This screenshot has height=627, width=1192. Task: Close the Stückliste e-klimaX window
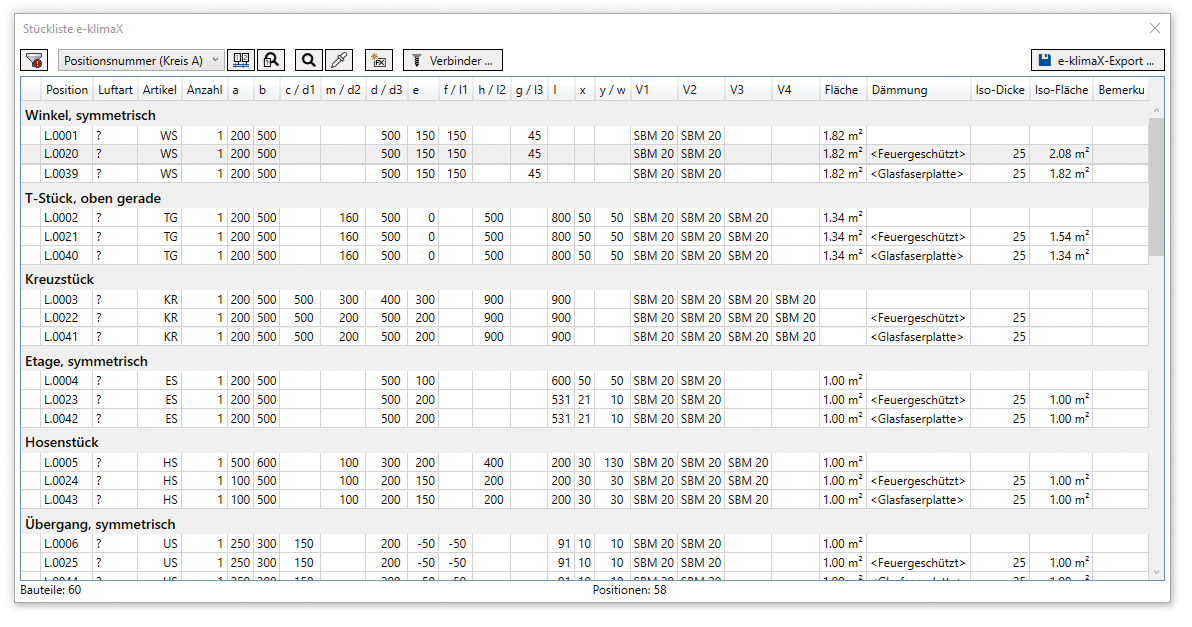[1155, 29]
